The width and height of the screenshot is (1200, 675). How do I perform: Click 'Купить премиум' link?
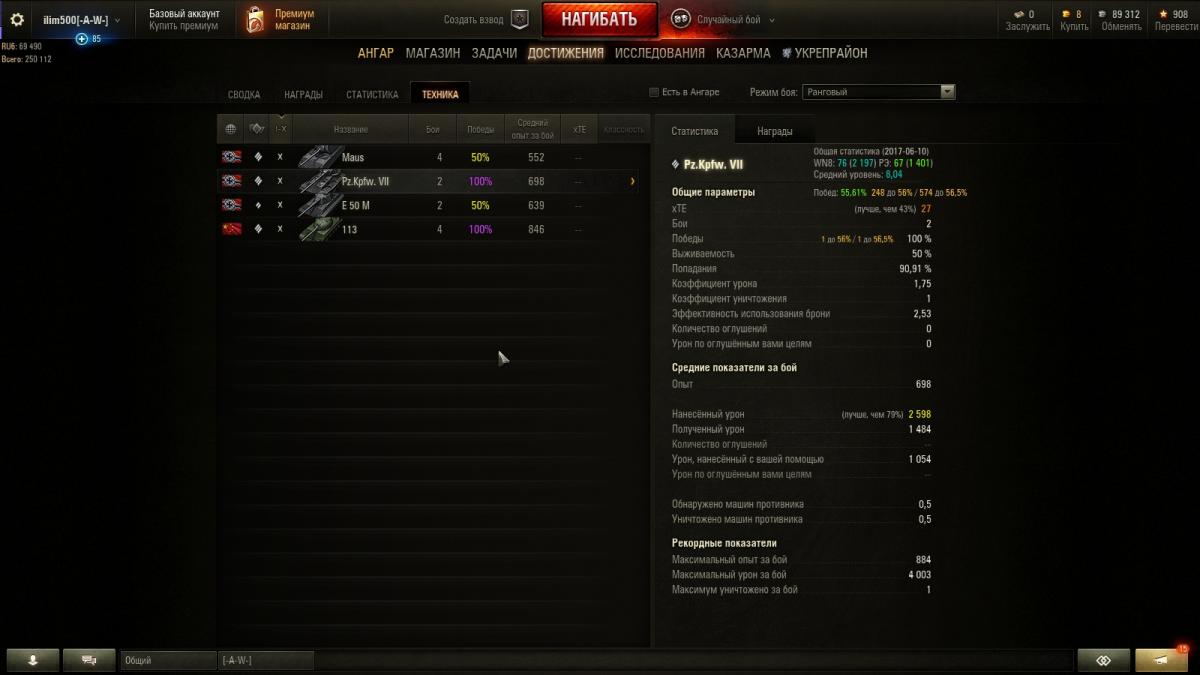point(183,26)
